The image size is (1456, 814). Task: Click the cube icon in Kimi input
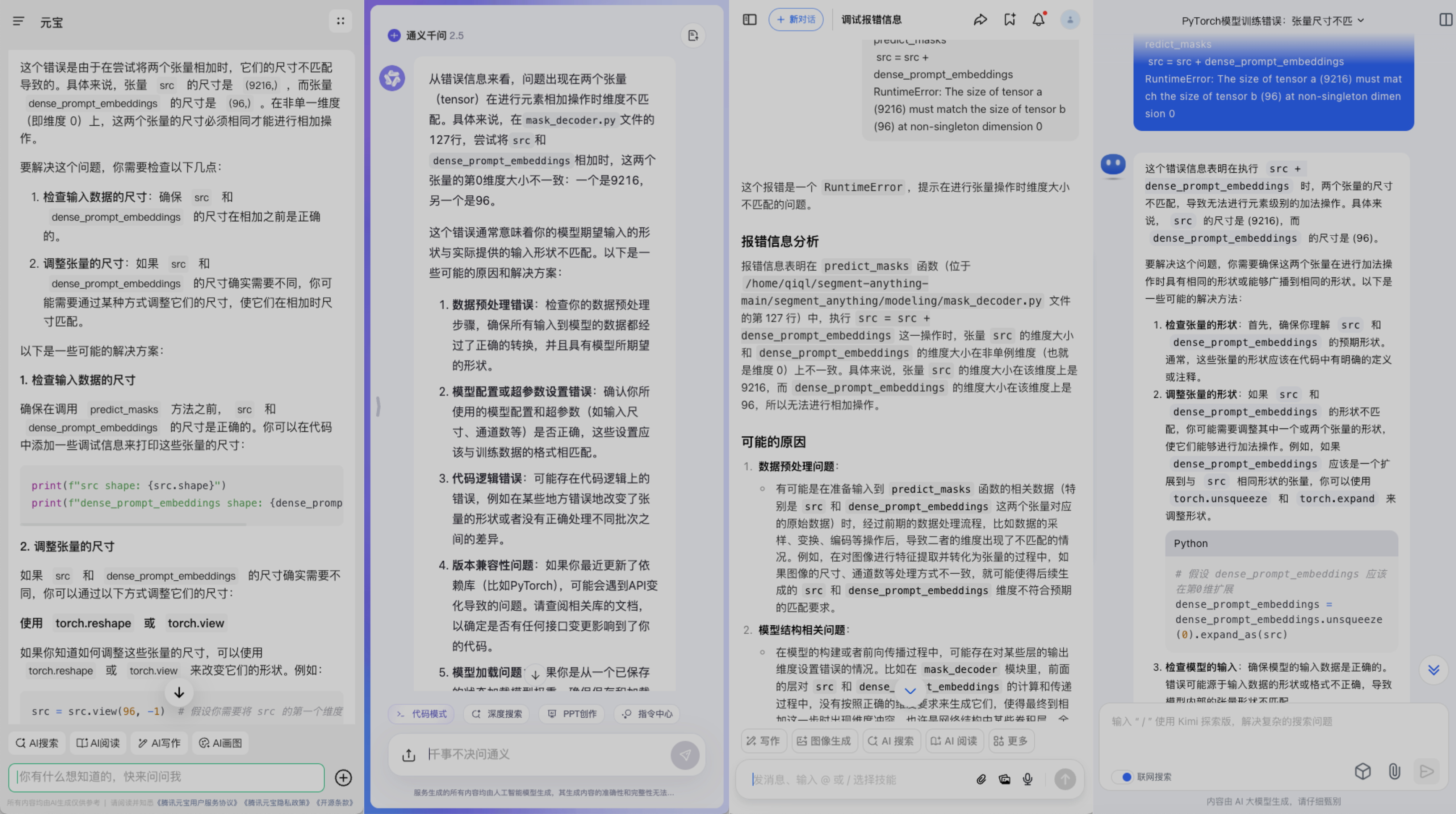tap(1363, 771)
